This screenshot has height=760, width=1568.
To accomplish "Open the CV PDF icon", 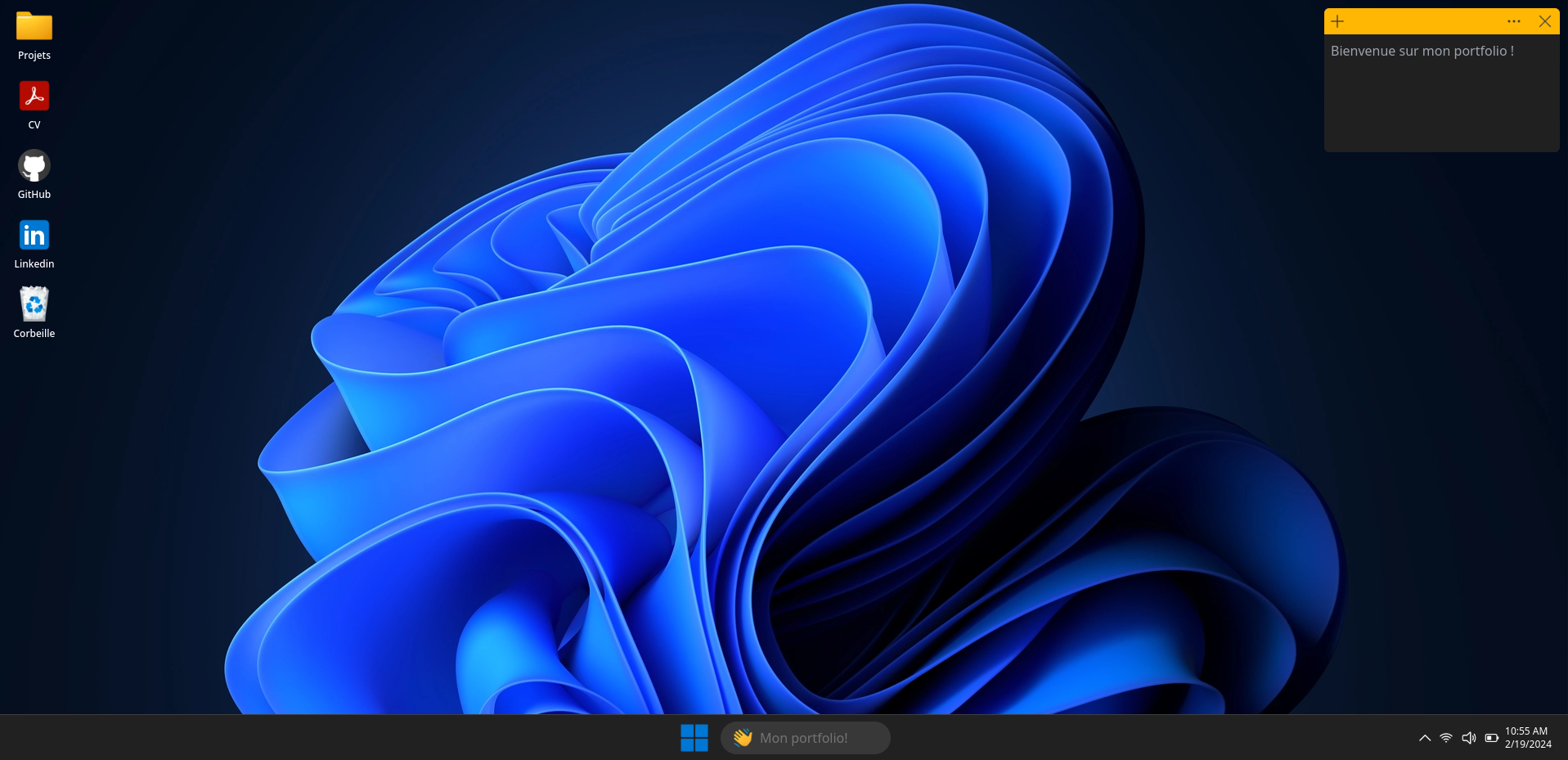I will (34, 97).
